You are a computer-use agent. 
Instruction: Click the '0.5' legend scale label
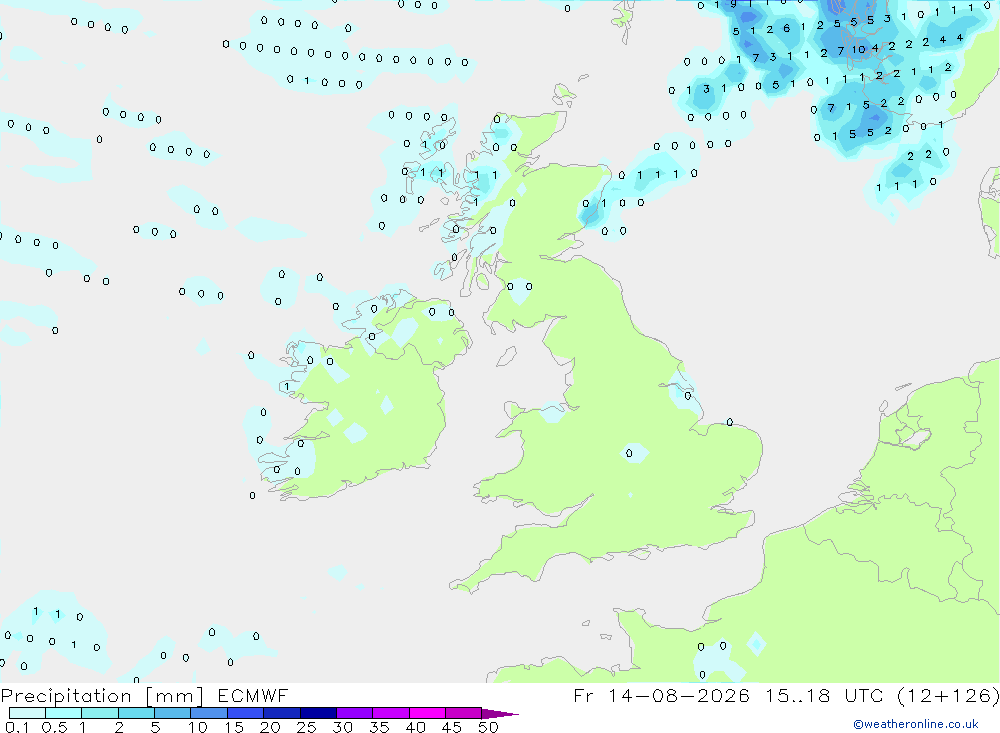coord(55,727)
